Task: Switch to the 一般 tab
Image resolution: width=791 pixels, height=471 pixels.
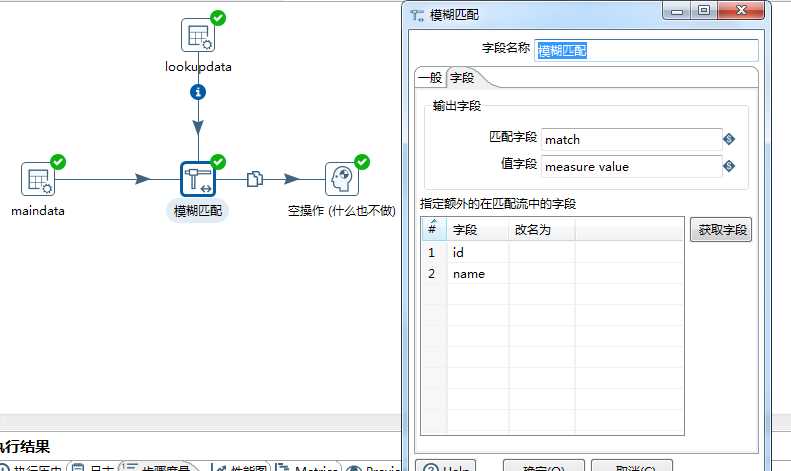Action: point(430,78)
